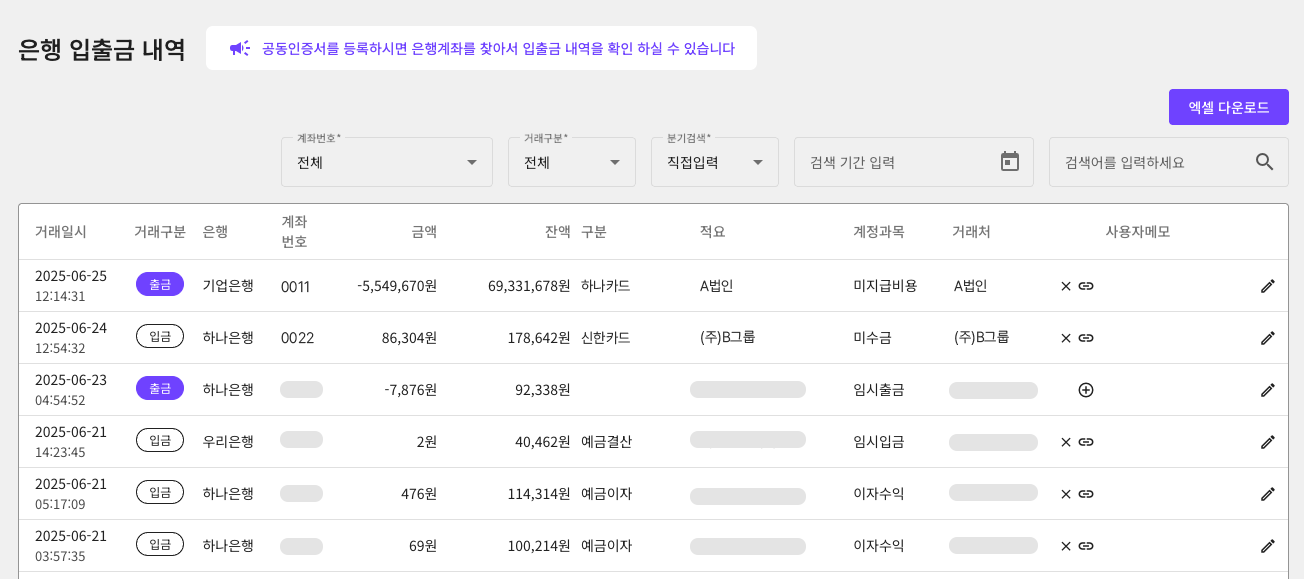Click the magnifier search icon

coord(1265,162)
